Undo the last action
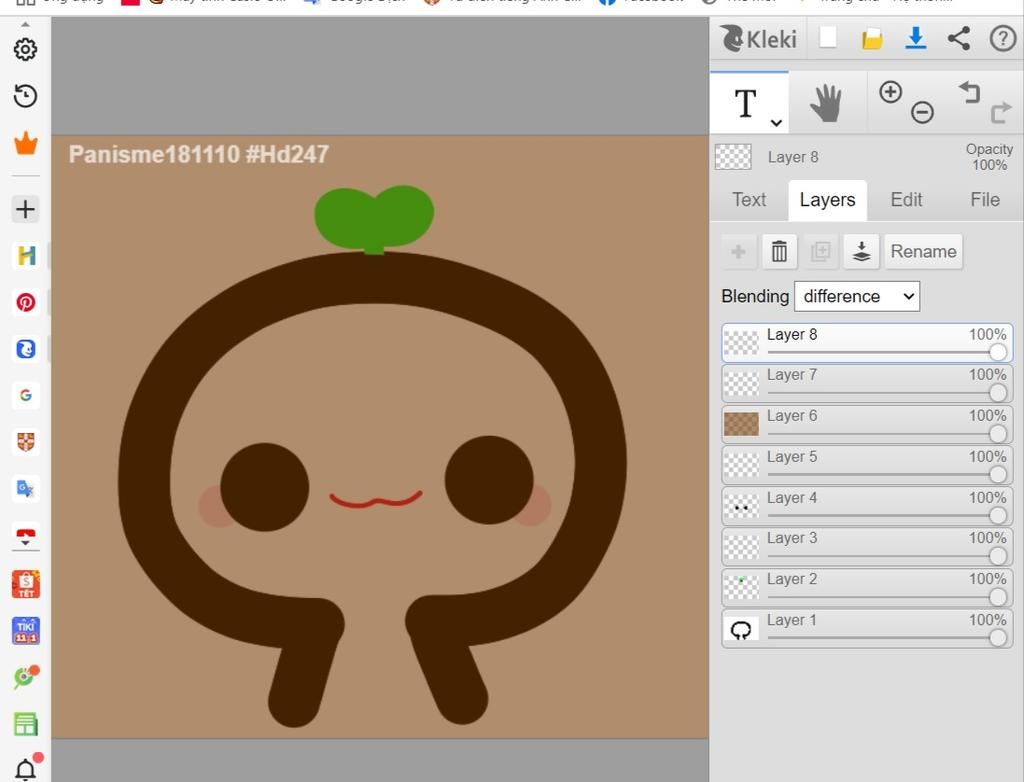 tap(970, 93)
